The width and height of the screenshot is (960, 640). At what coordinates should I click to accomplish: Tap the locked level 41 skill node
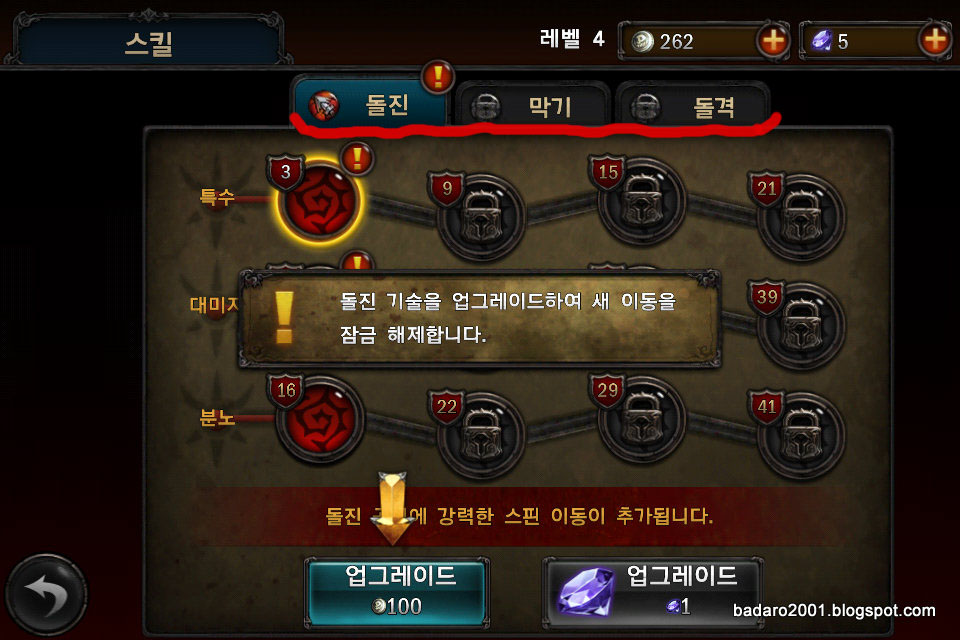tap(801, 435)
